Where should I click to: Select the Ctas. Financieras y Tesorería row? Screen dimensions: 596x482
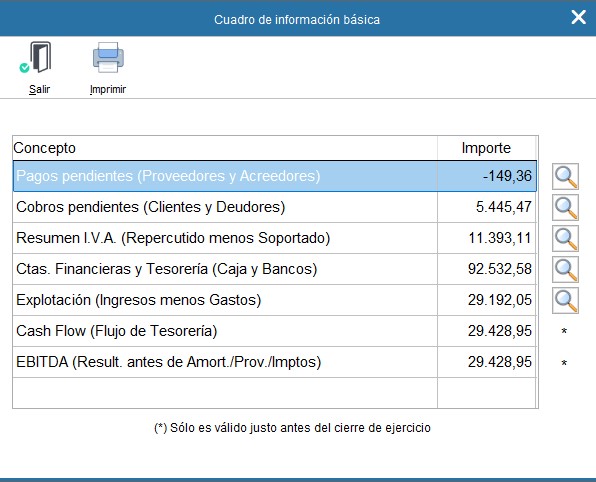[274, 269]
